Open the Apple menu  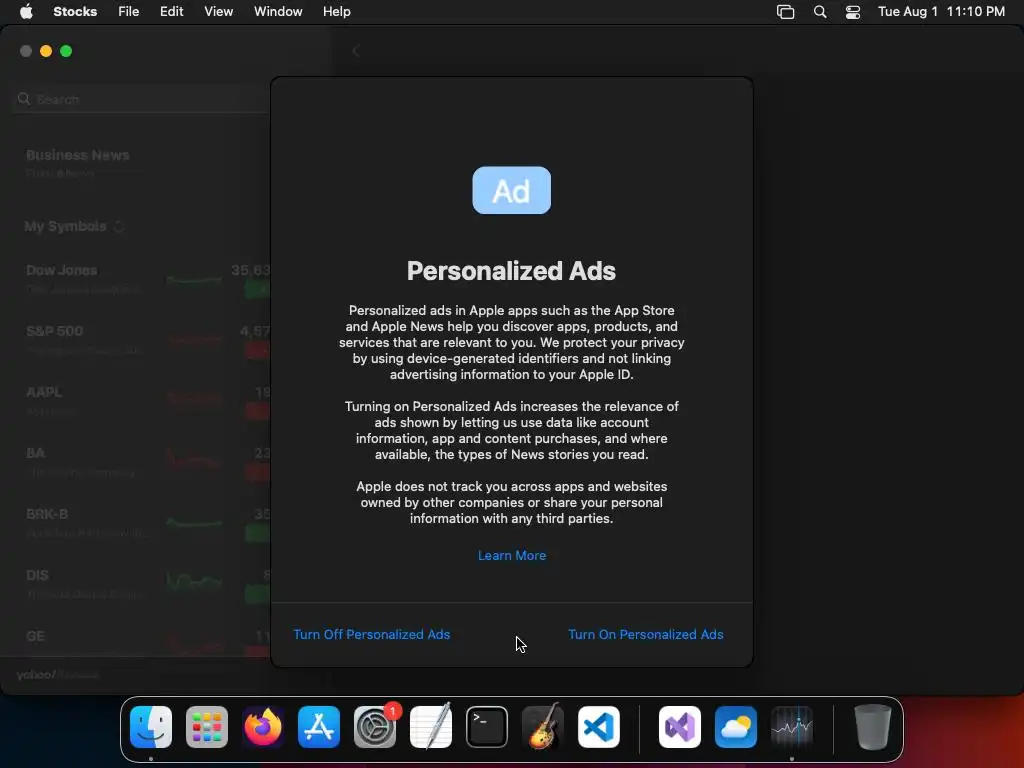[26, 11]
